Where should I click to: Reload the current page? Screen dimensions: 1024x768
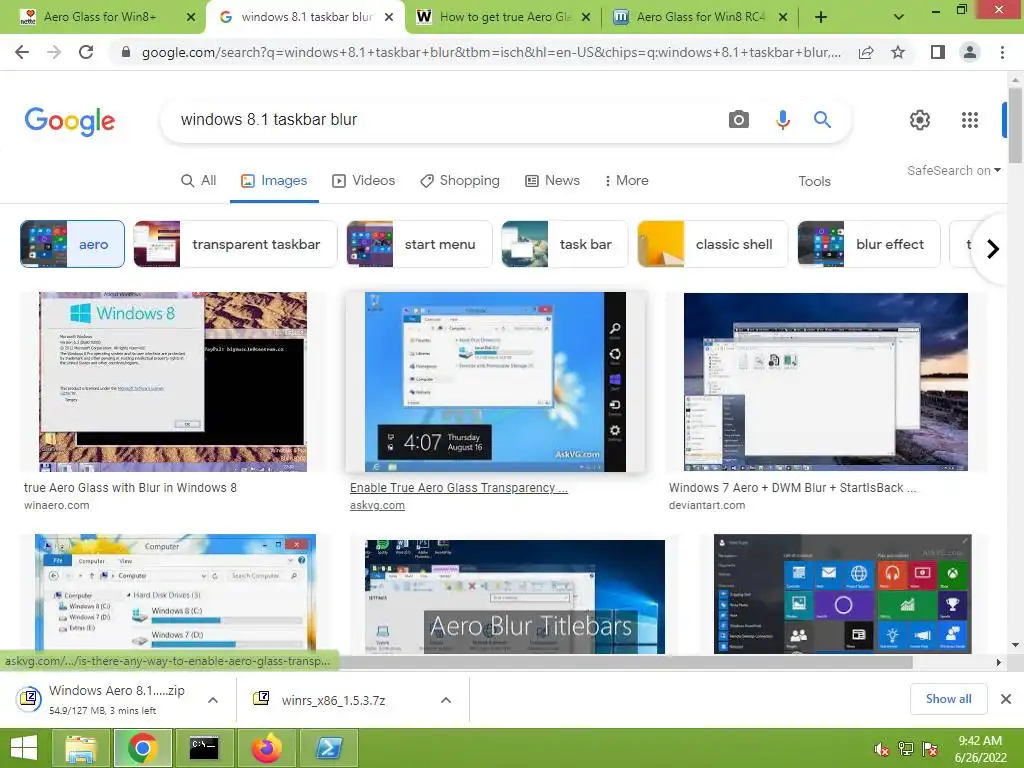tap(86, 52)
